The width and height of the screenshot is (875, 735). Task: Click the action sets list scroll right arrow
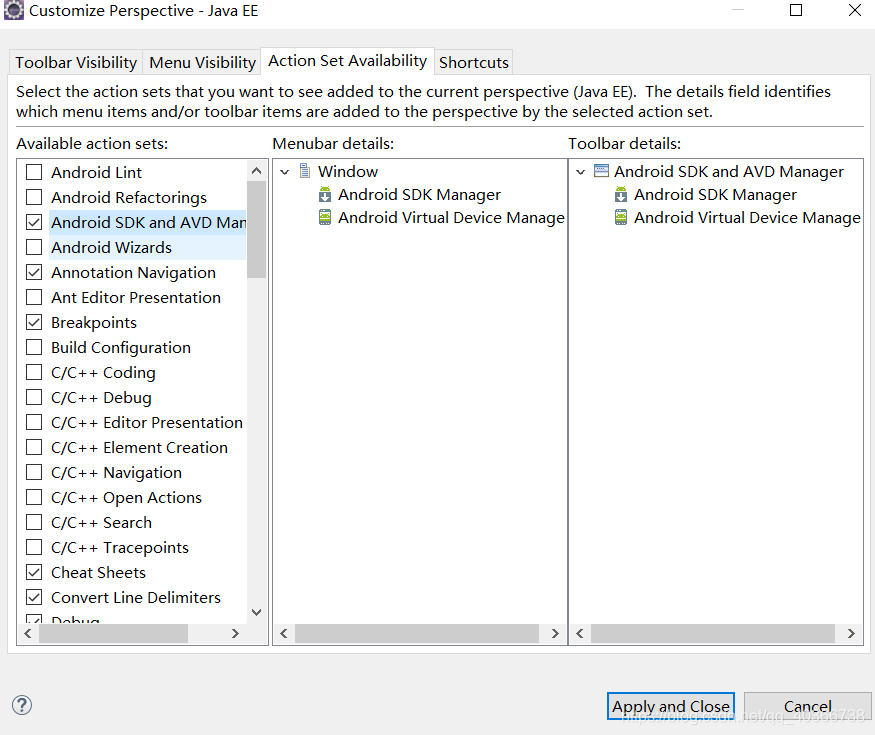235,633
